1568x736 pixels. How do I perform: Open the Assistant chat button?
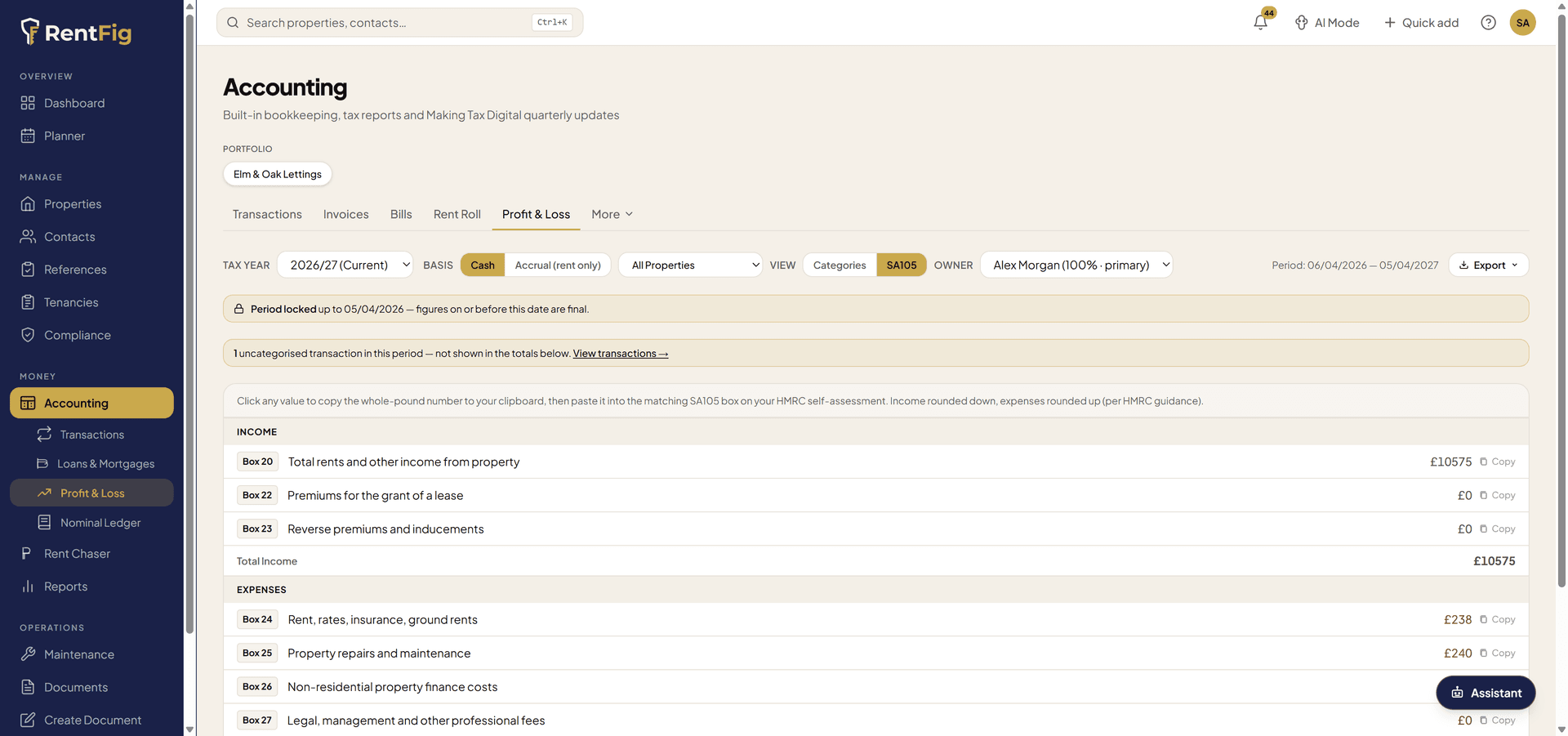[1486, 693]
